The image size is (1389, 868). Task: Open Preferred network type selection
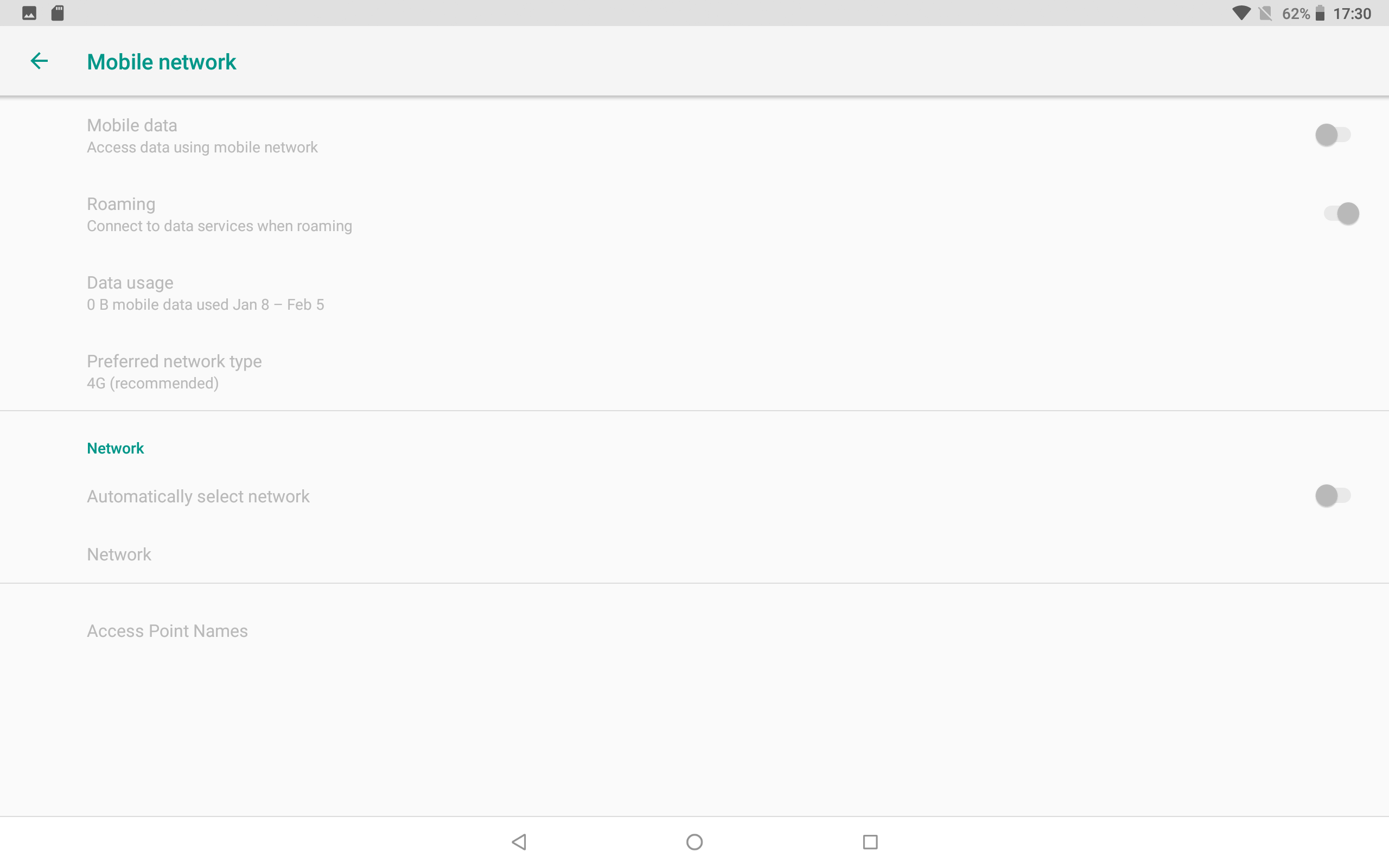[x=694, y=372]
